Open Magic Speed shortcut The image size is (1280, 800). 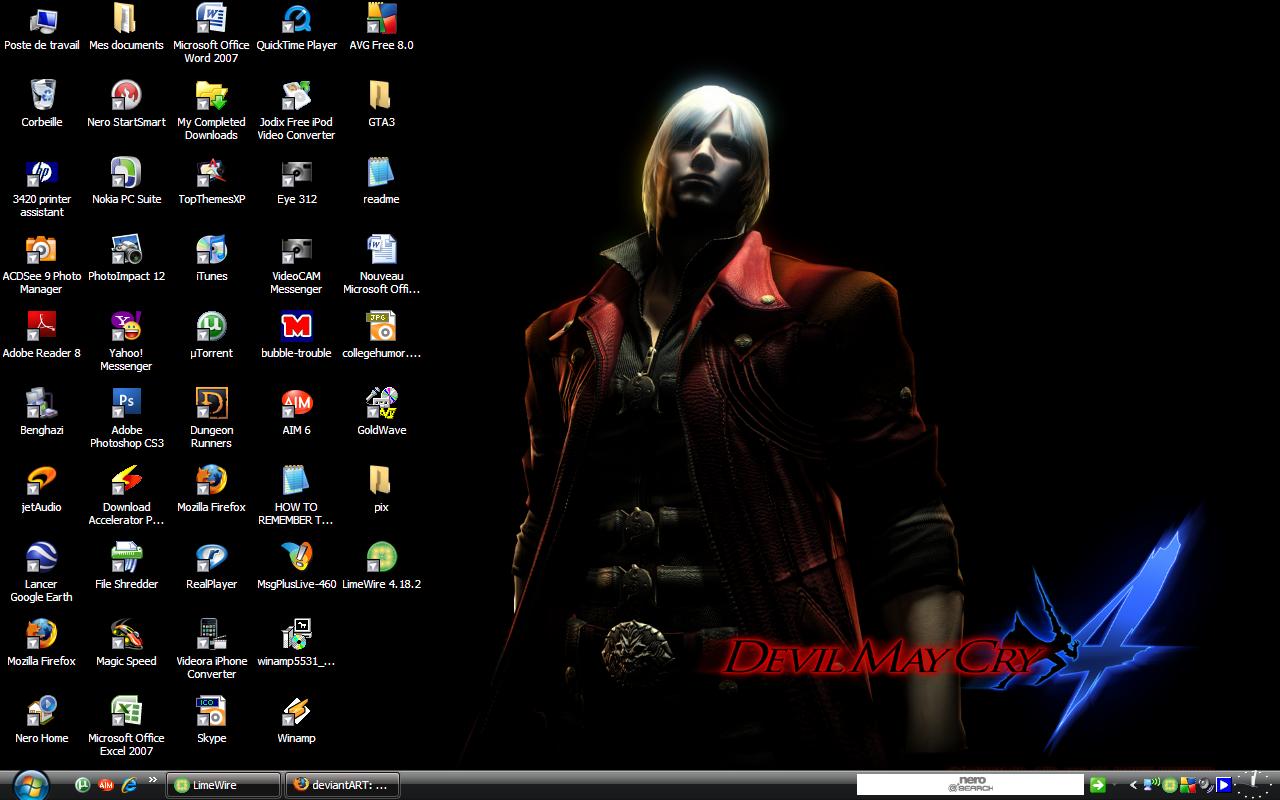click(x=126, y=644)
